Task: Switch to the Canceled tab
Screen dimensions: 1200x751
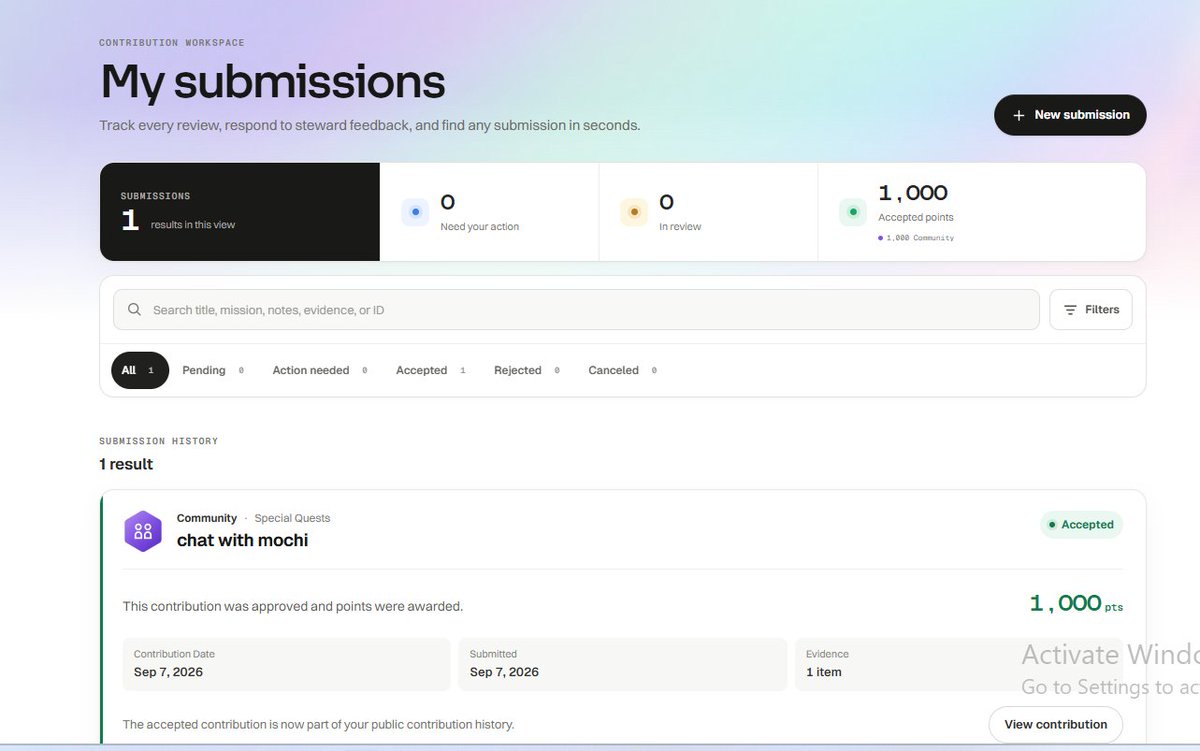Action: tap(622, 370)
